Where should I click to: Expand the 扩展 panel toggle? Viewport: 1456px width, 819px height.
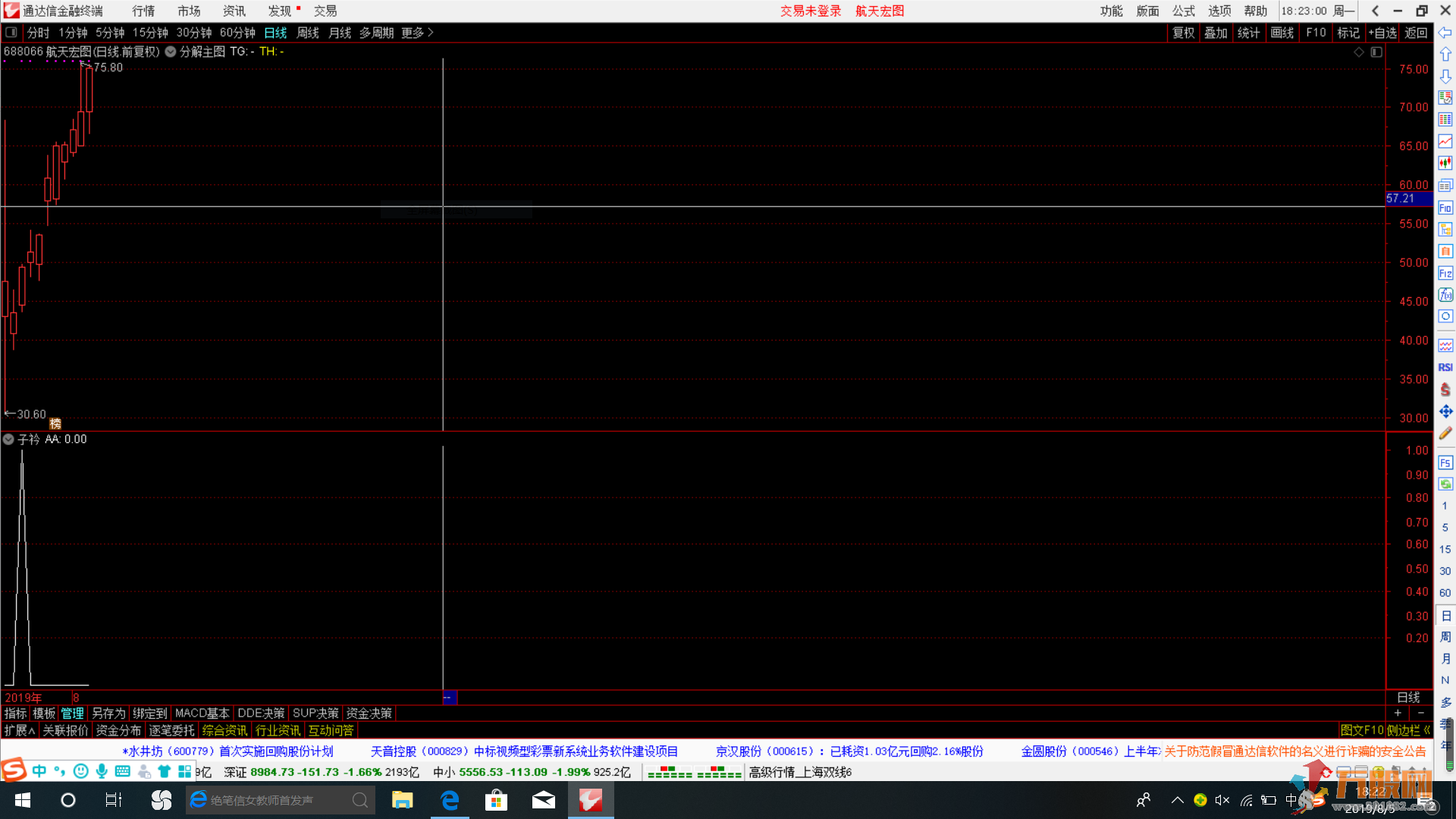[x=20, y=730]
